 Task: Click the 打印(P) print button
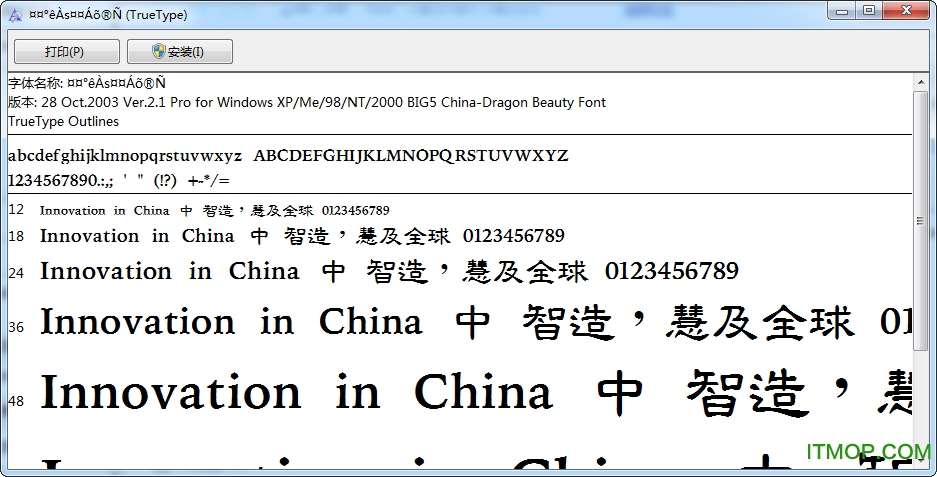click(66, 52)
